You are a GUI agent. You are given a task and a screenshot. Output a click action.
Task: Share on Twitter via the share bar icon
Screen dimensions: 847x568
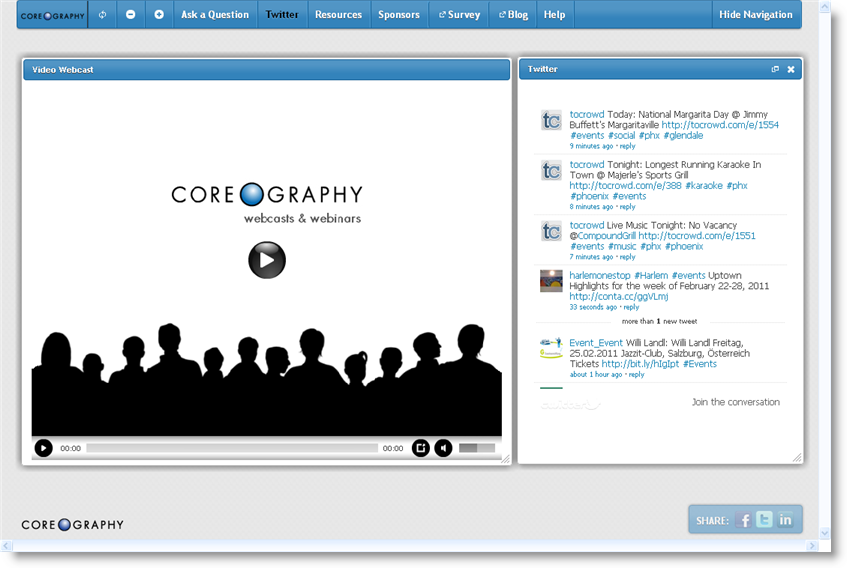pos(764,519)
